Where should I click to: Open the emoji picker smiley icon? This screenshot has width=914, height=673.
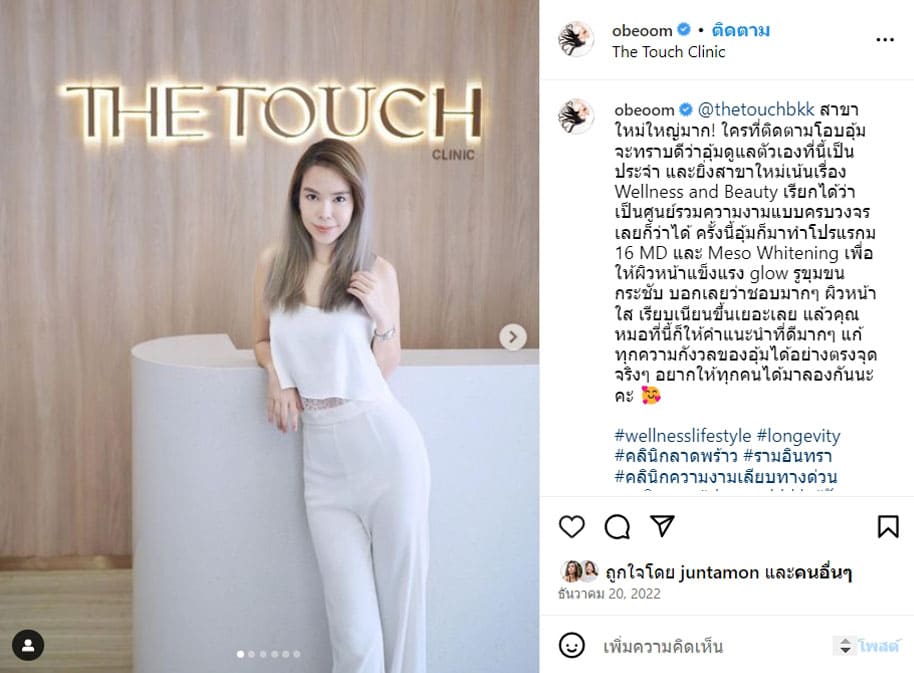571,646
